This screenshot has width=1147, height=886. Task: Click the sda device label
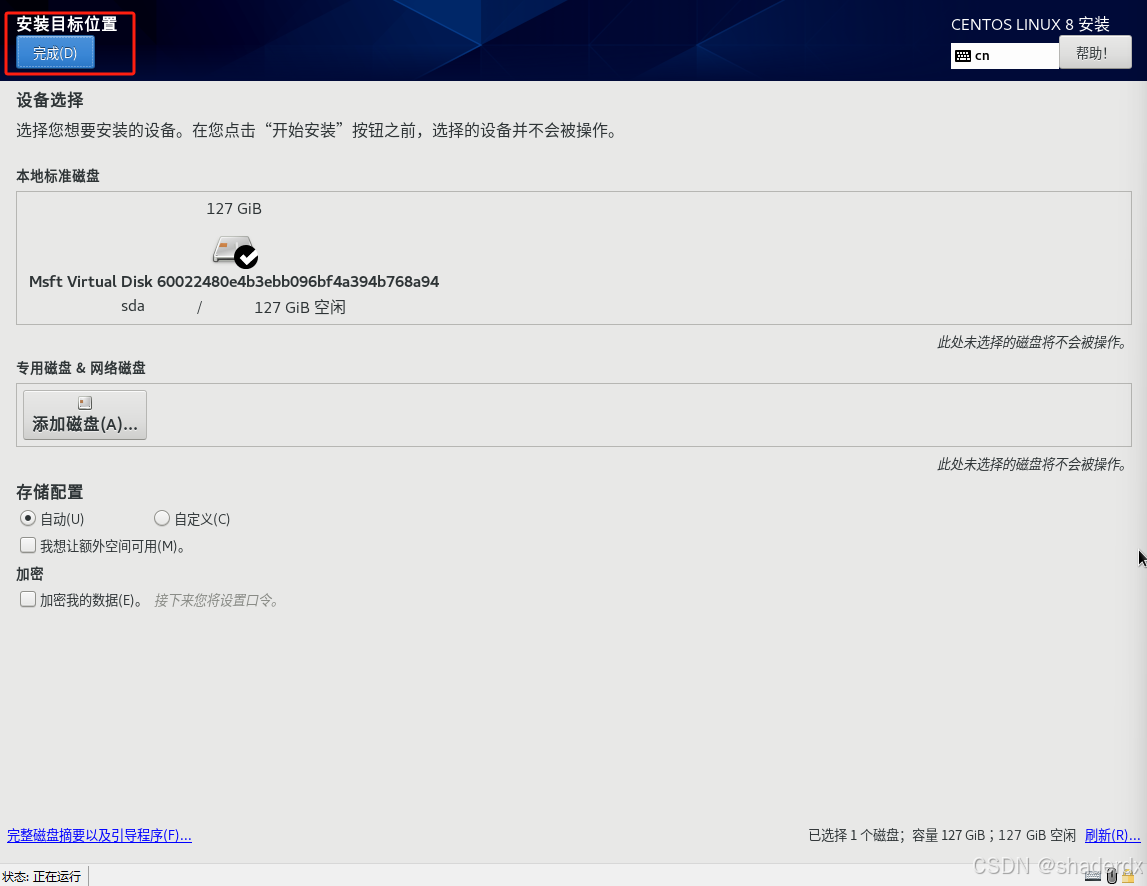[132, 306]
